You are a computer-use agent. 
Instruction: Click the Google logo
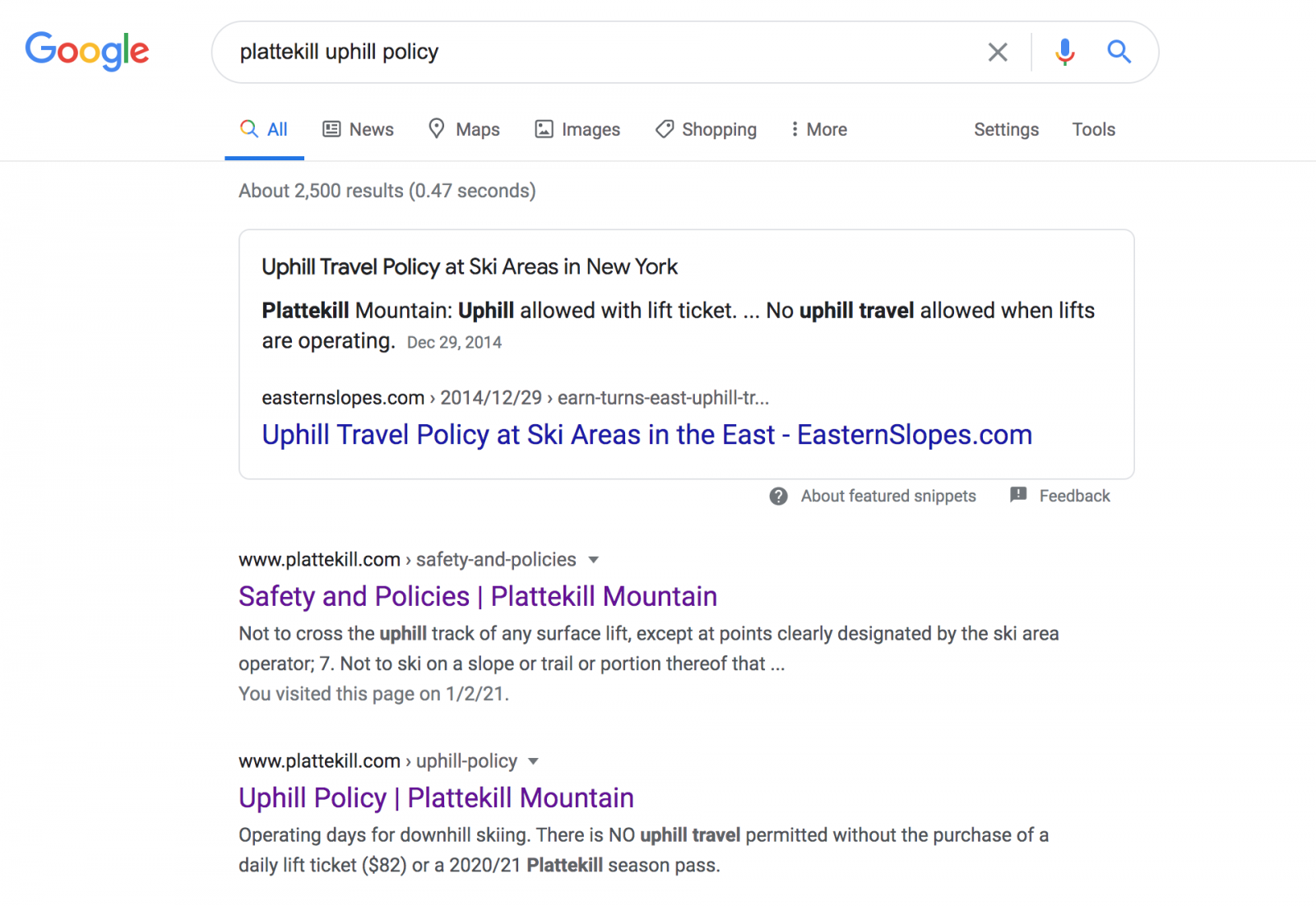pos(87,51)
